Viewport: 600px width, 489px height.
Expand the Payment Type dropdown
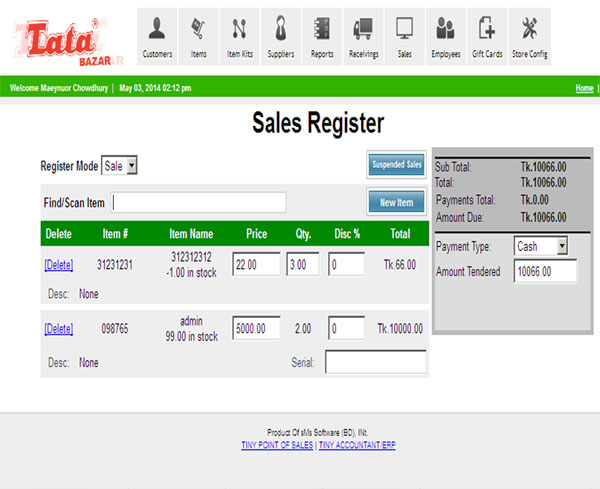(x=540, y=245)
